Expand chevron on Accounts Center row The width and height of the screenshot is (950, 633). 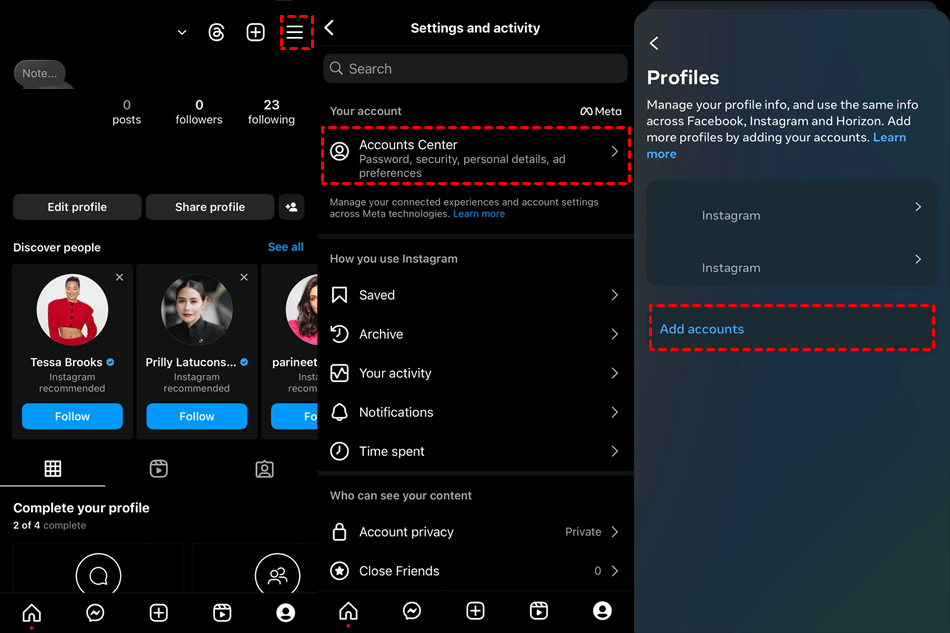tap(614, 151)
